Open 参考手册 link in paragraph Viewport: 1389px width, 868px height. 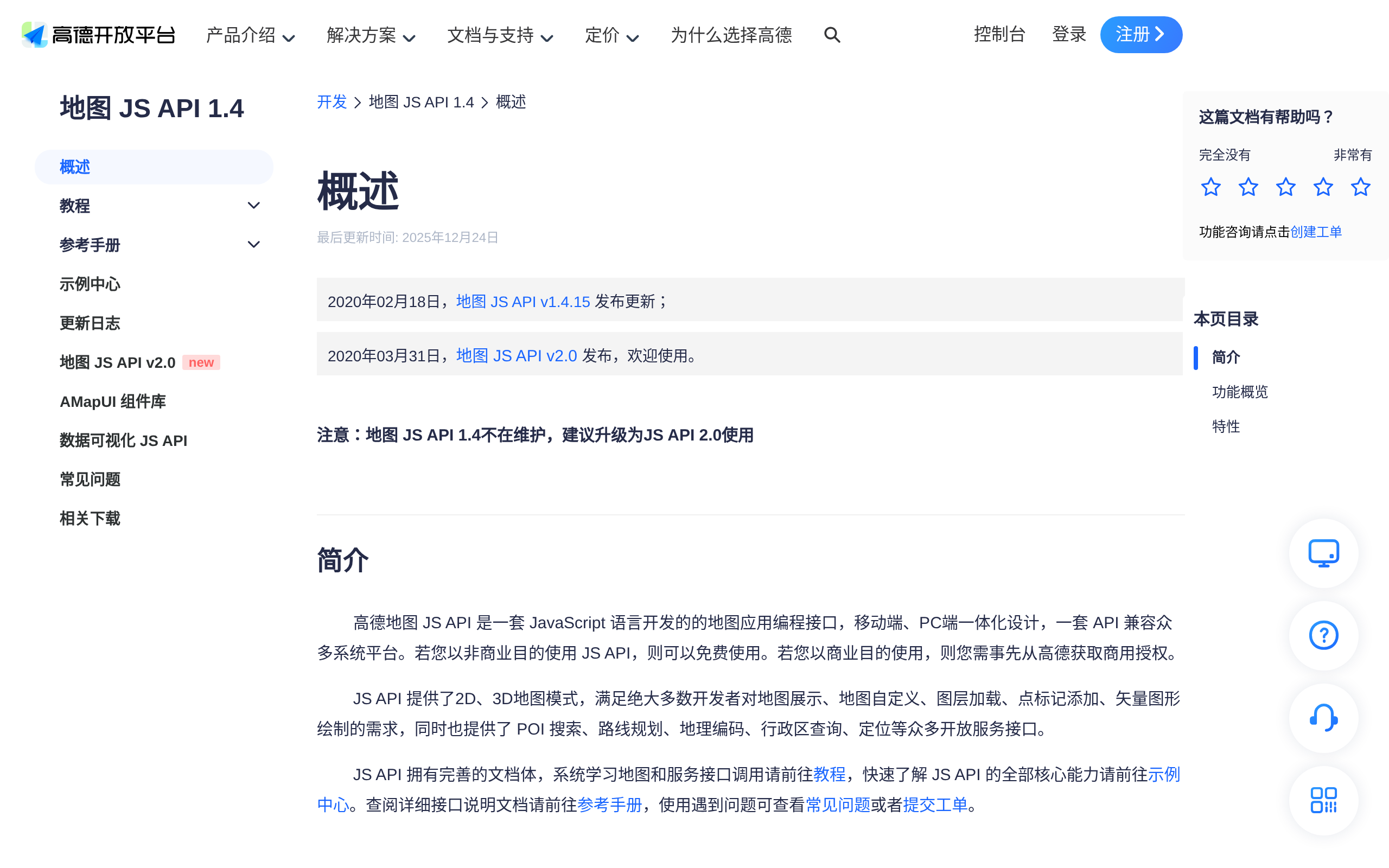coord(609,805)
